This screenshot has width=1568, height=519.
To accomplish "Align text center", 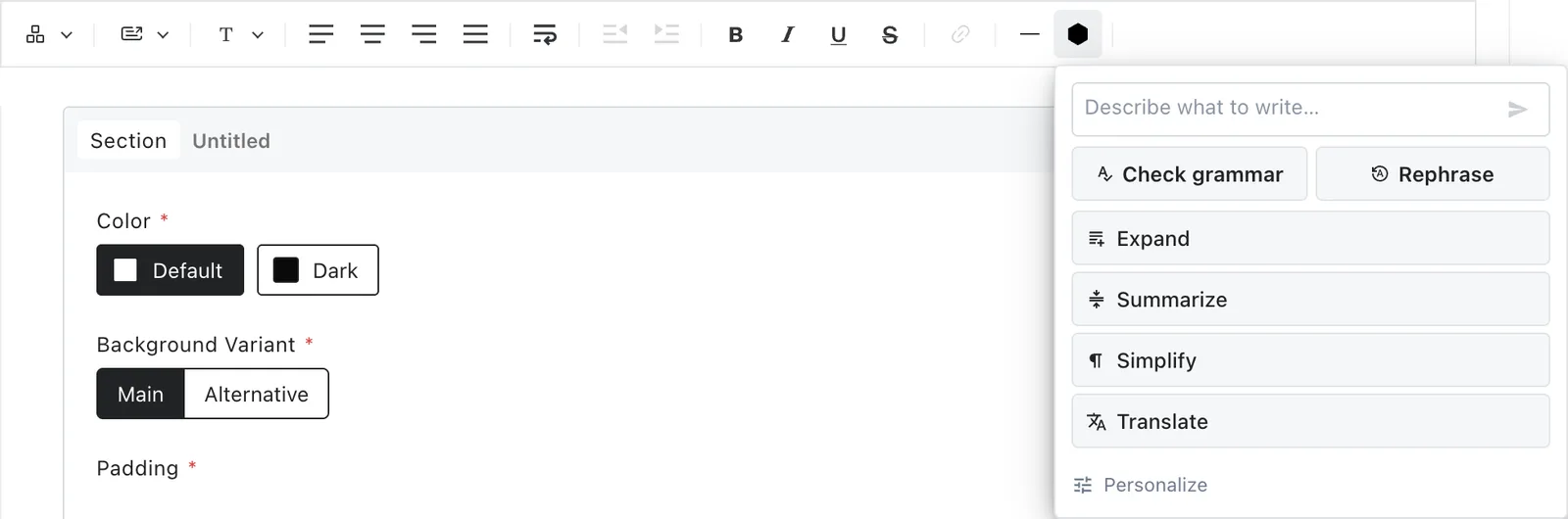I will pyautogui.click(x=372, y=34).
